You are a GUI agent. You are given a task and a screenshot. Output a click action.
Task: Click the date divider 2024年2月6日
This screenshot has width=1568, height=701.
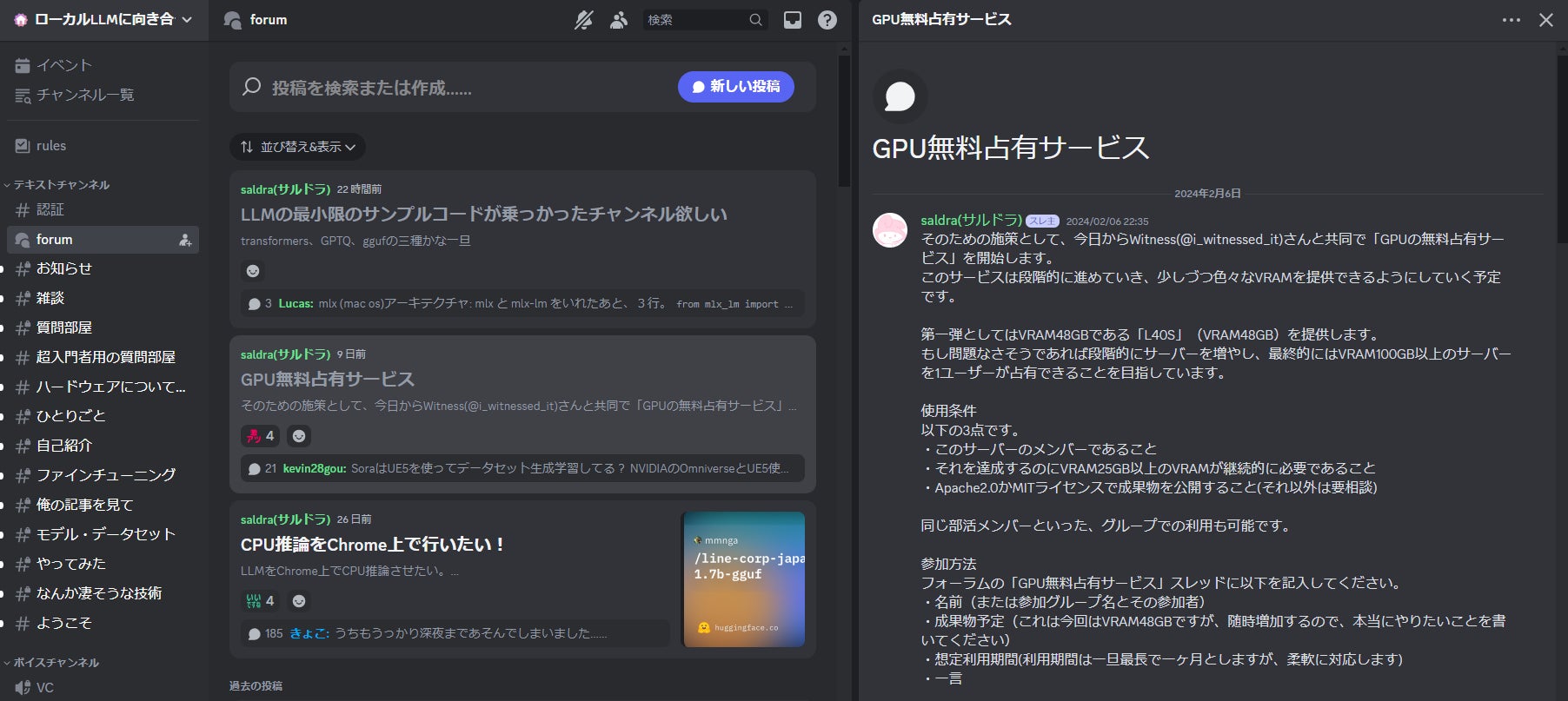pos(1207,194)
